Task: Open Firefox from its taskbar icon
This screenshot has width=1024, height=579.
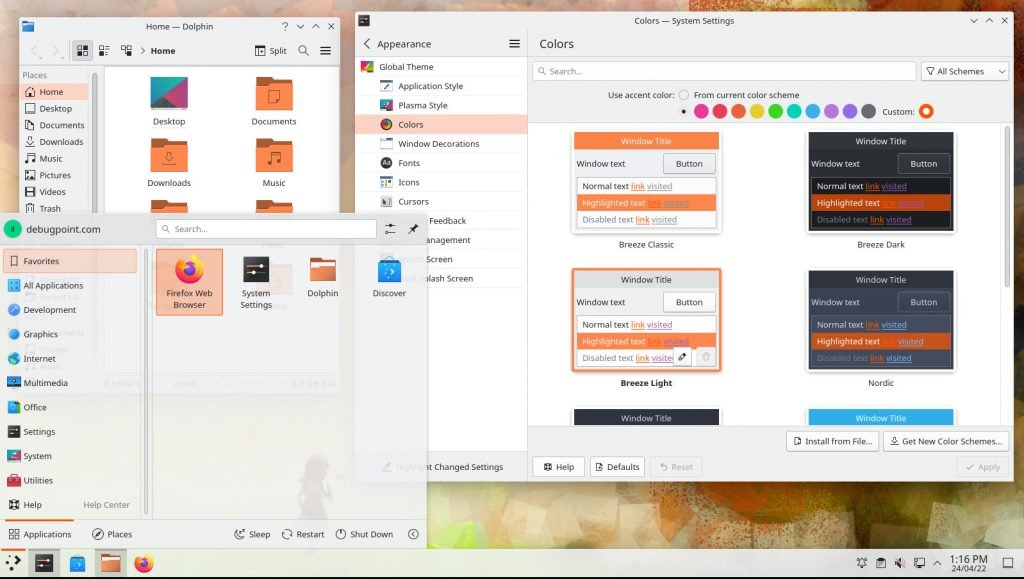Action: (144, 563)
